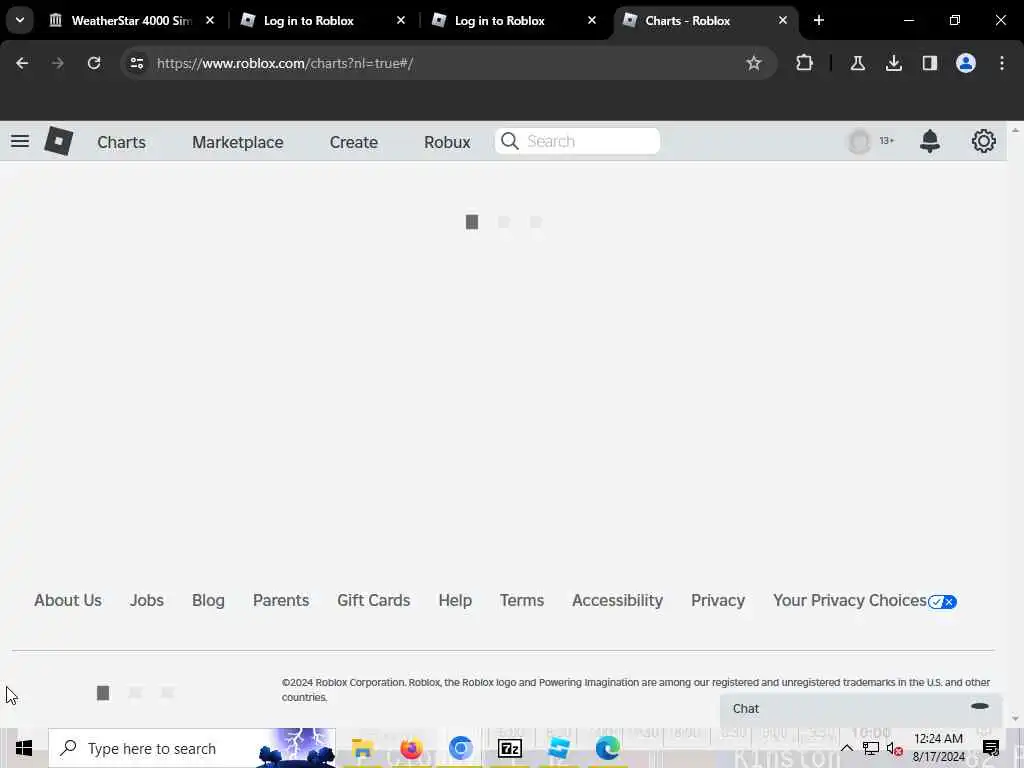Expand the Chat panel header

[x=861, y=709]
